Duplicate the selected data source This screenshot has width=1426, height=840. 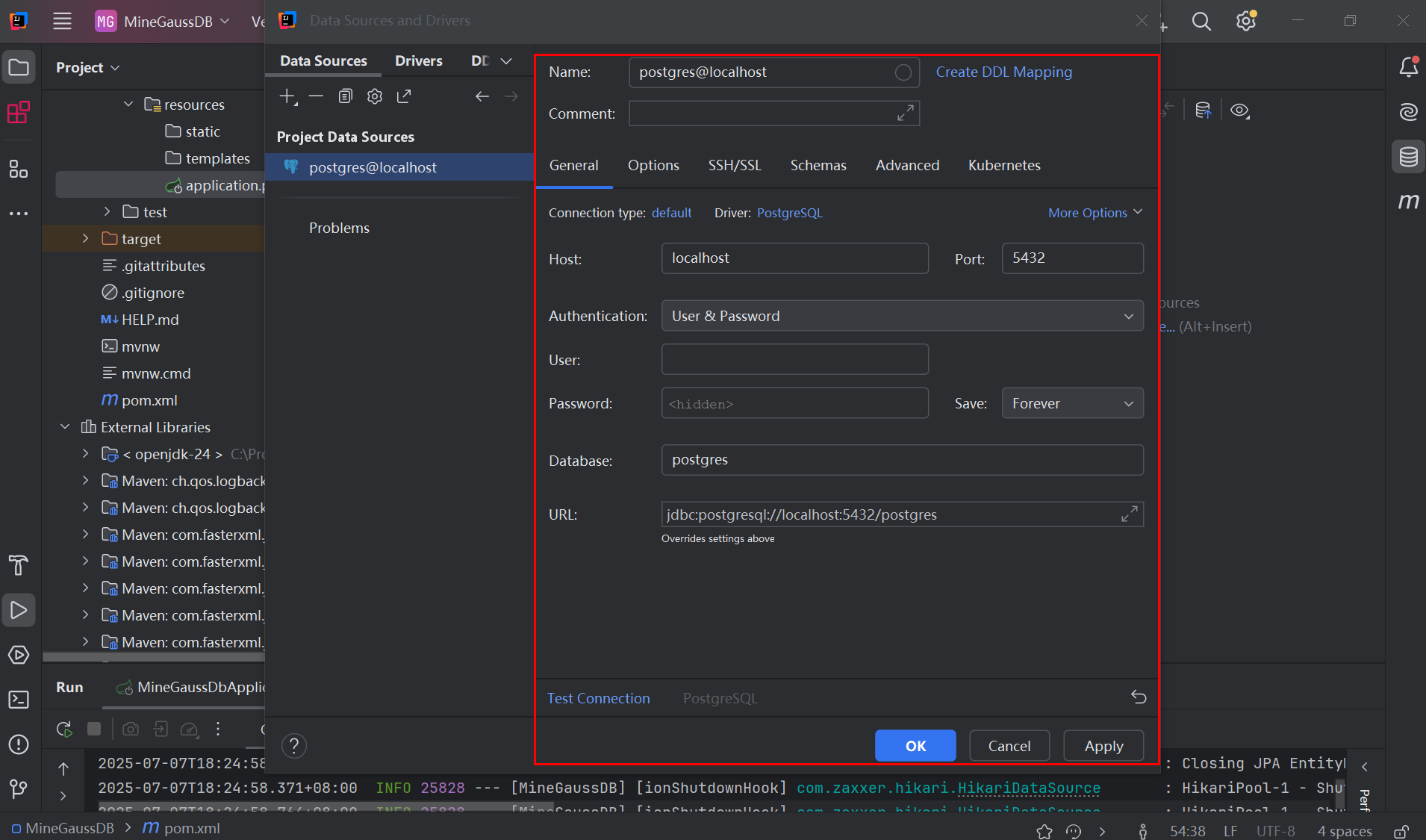(x=345, y=96)
